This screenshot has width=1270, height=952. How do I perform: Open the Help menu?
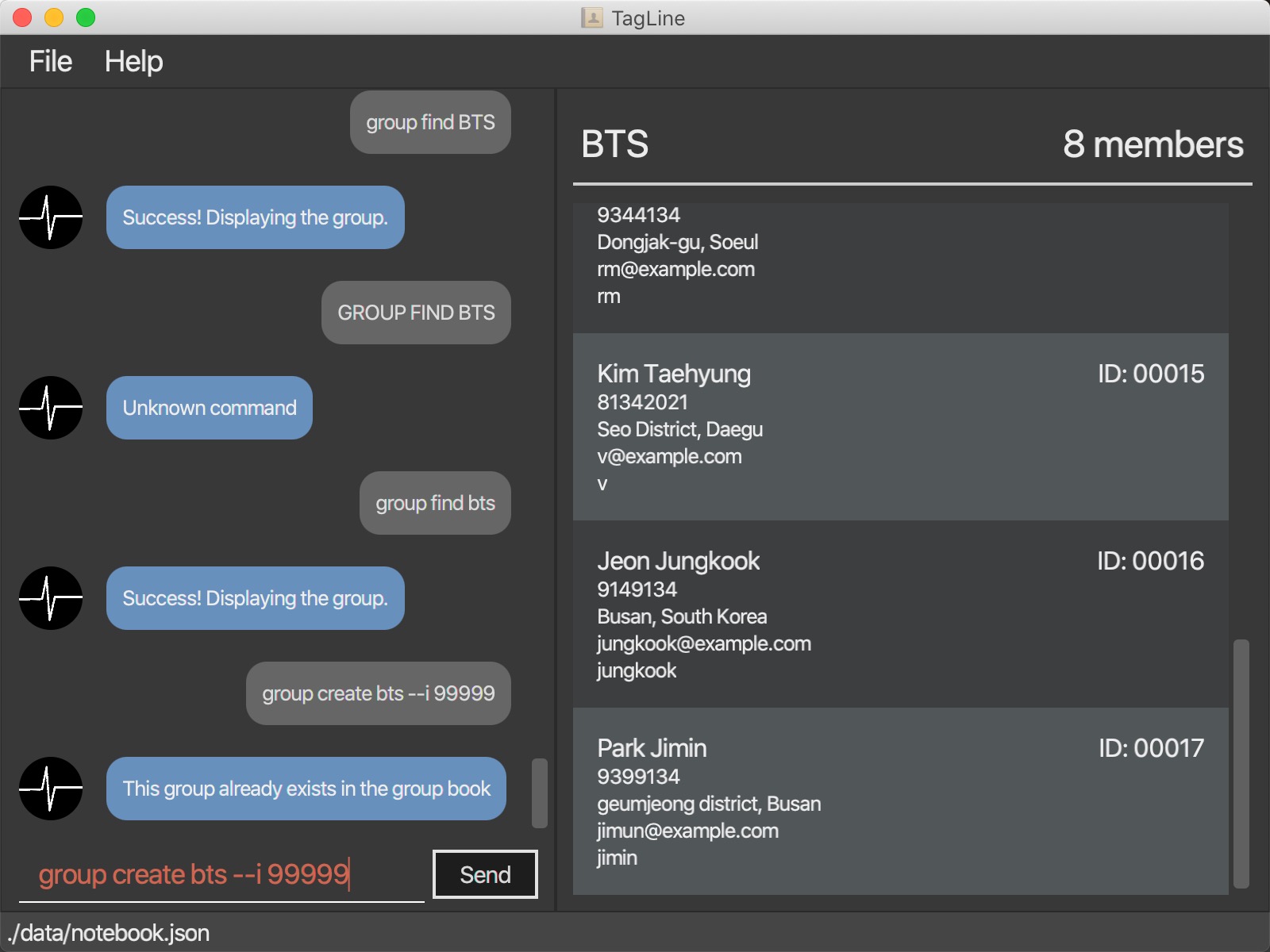click(133, 62)
